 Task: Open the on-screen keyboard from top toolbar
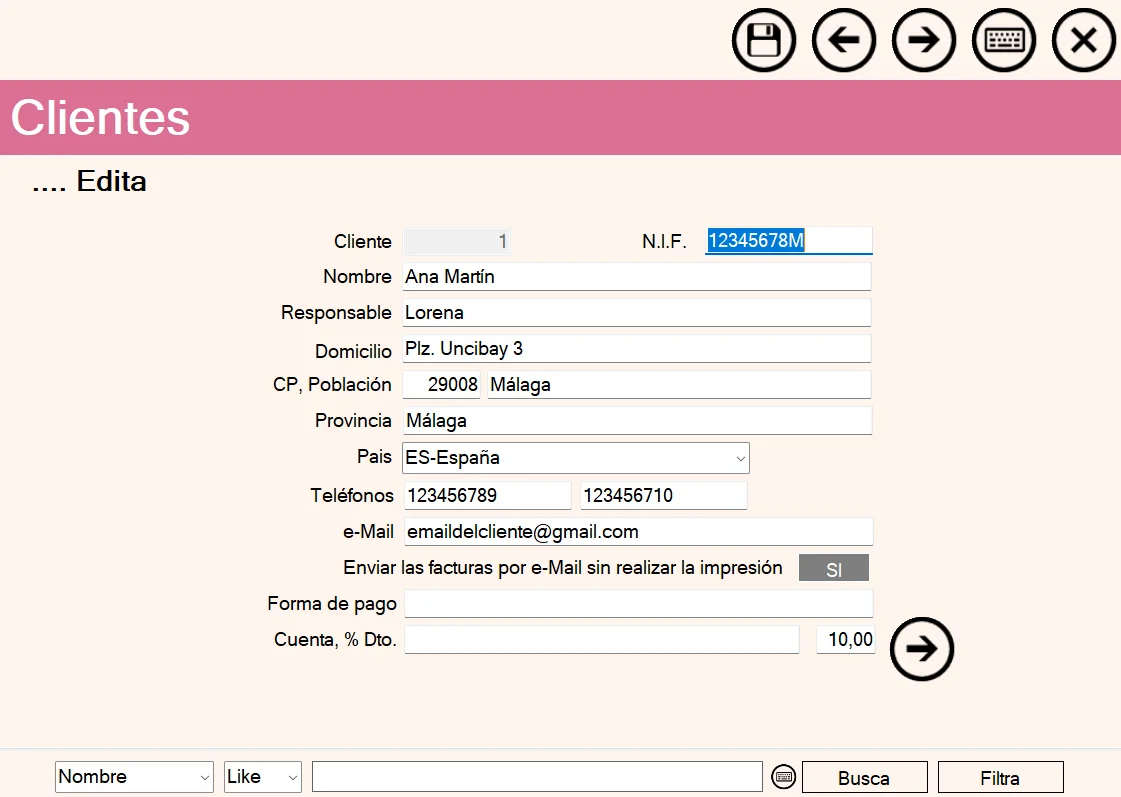tap(1004, 41)
